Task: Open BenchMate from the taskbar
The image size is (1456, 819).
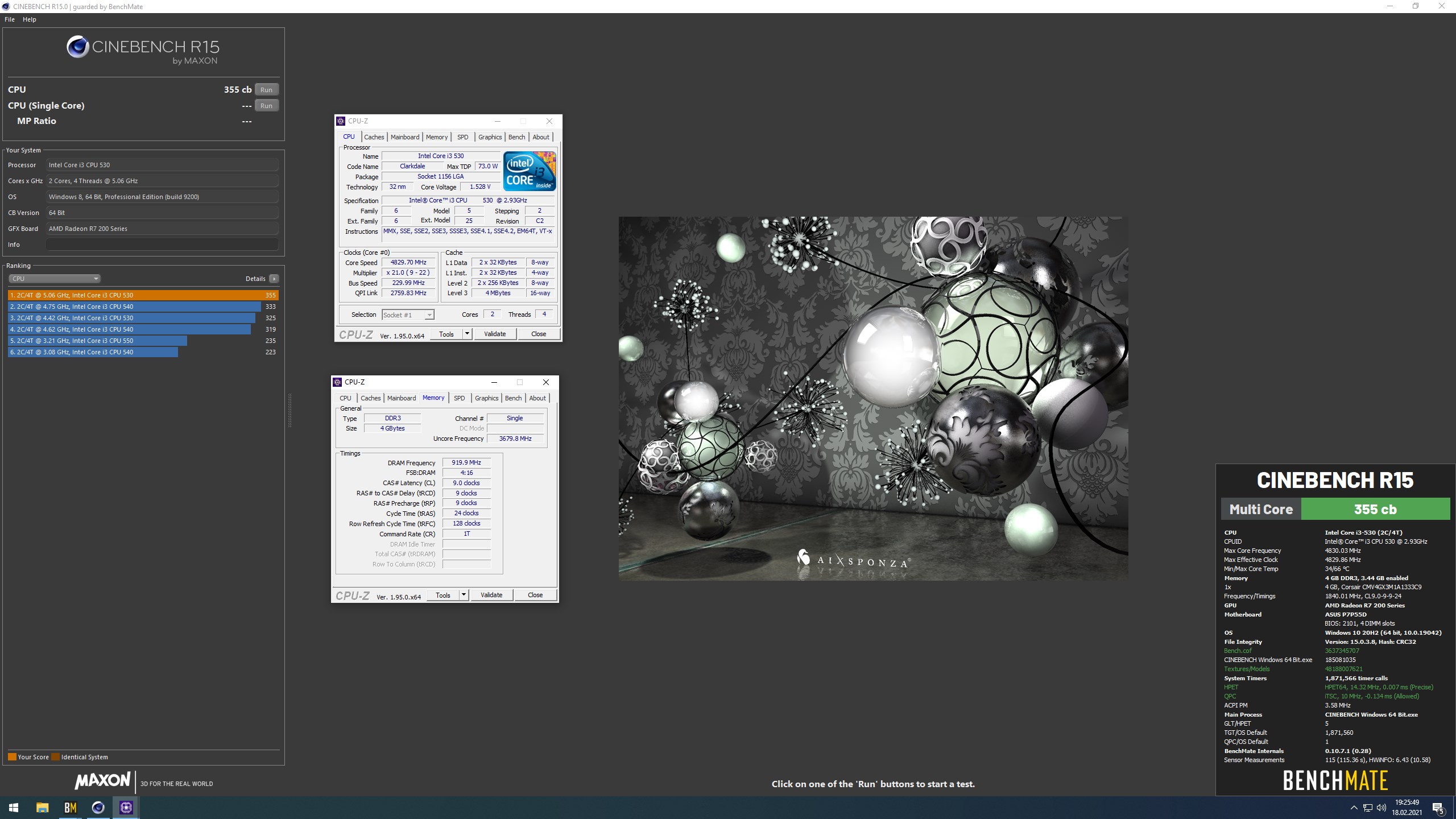Action: tap(70, 808)
